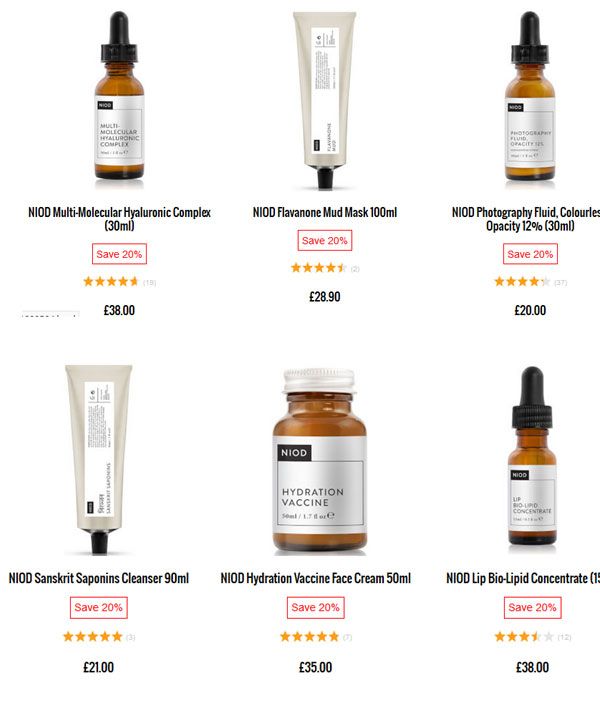
Task: Open the Flavanone Mud Mask tube image
Action: [x=325, y=100]
